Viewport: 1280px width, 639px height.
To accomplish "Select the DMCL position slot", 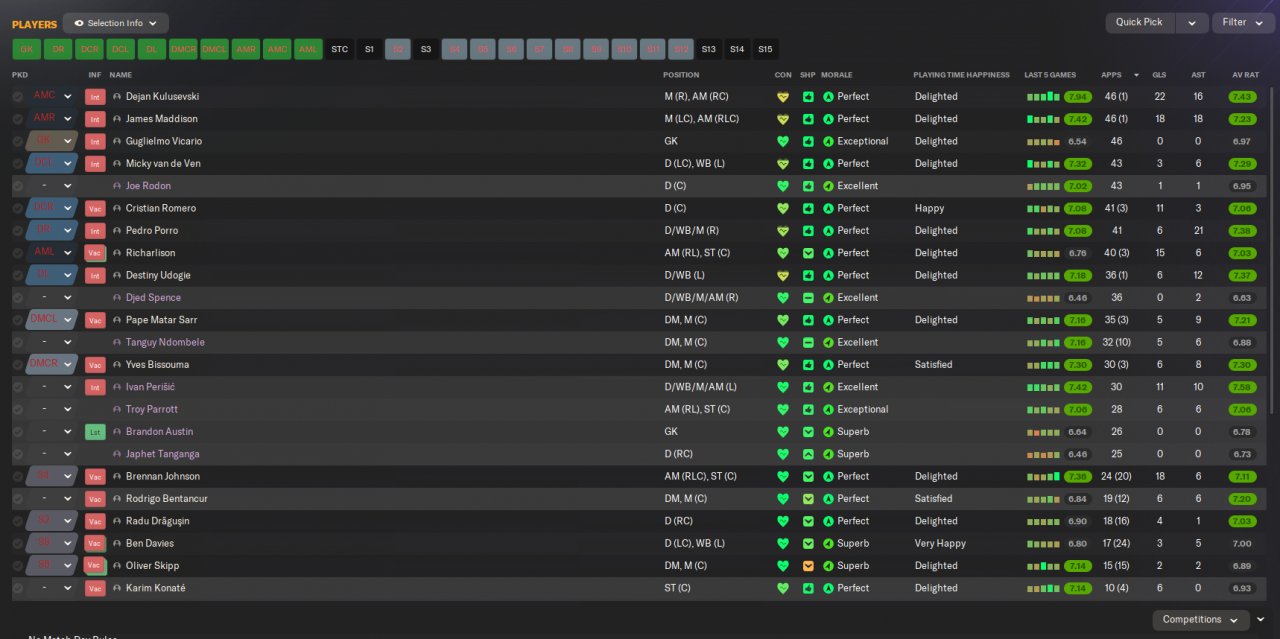I will [214, 49].
